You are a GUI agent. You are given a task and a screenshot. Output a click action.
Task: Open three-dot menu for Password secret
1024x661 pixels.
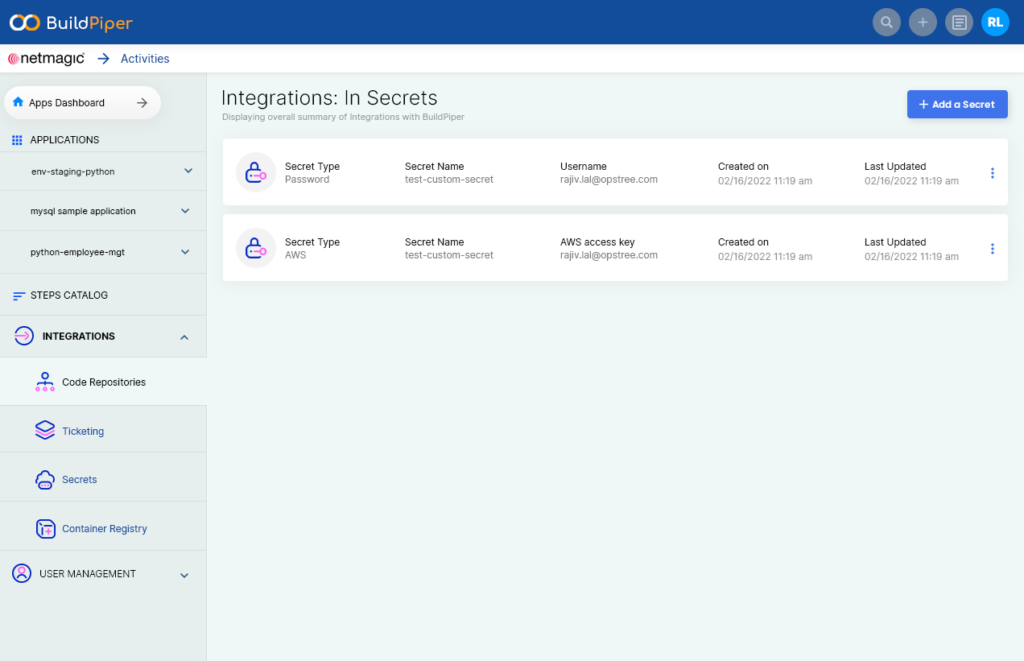(x=992, y=173)
